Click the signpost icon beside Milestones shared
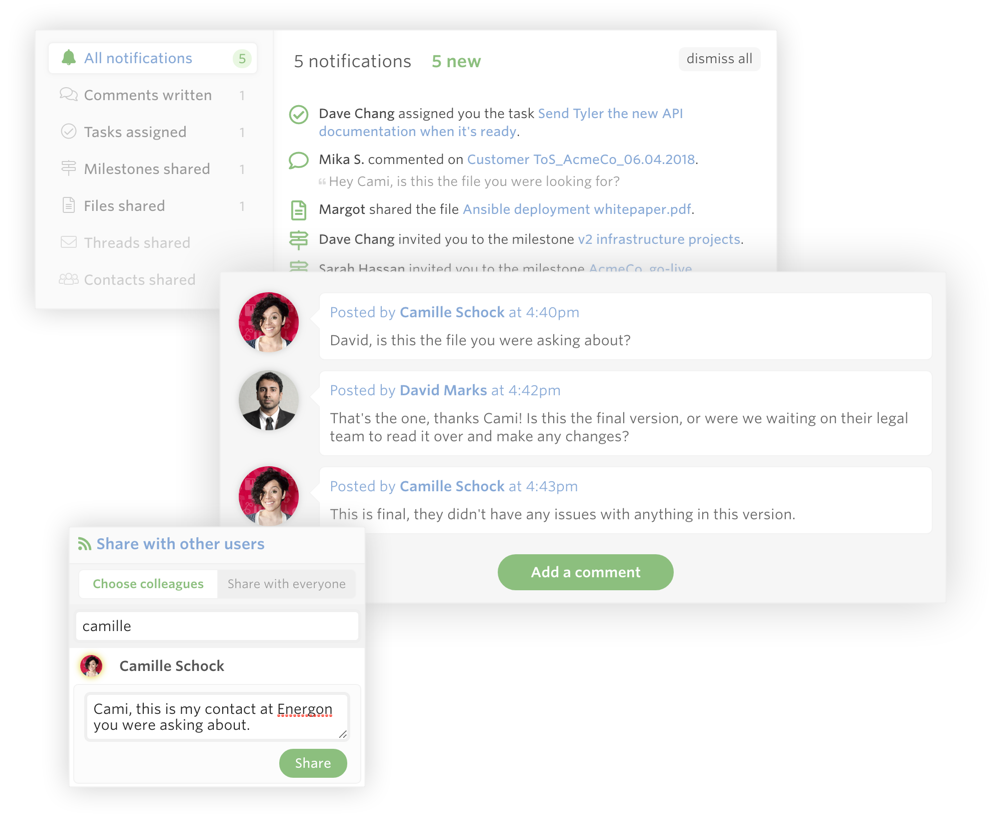This screenshot has height=817, width=996. pyautogui.click(x=69, y=168)
